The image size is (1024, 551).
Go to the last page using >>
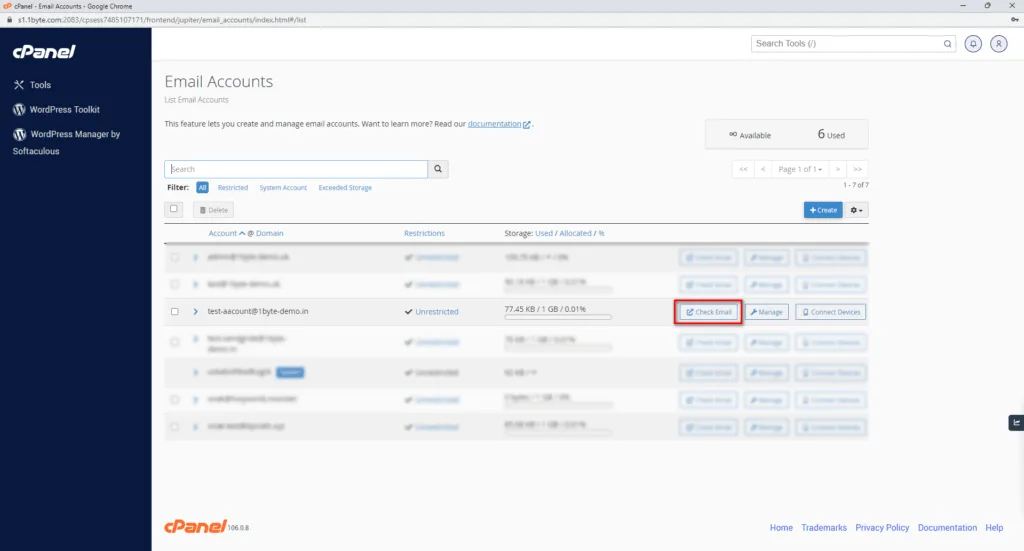pos(857,169)
